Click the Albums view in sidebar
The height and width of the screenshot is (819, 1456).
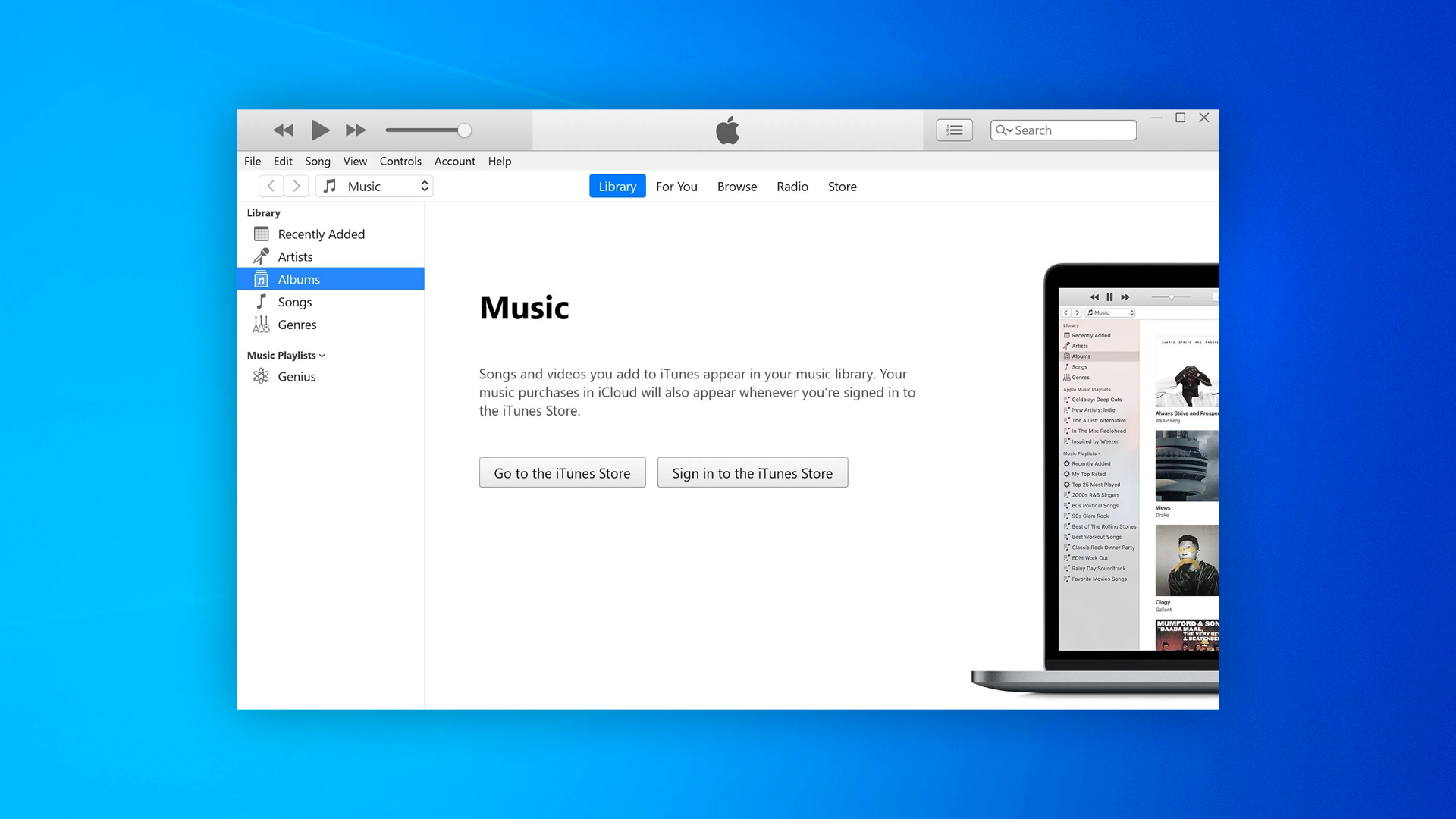point(299,278)
